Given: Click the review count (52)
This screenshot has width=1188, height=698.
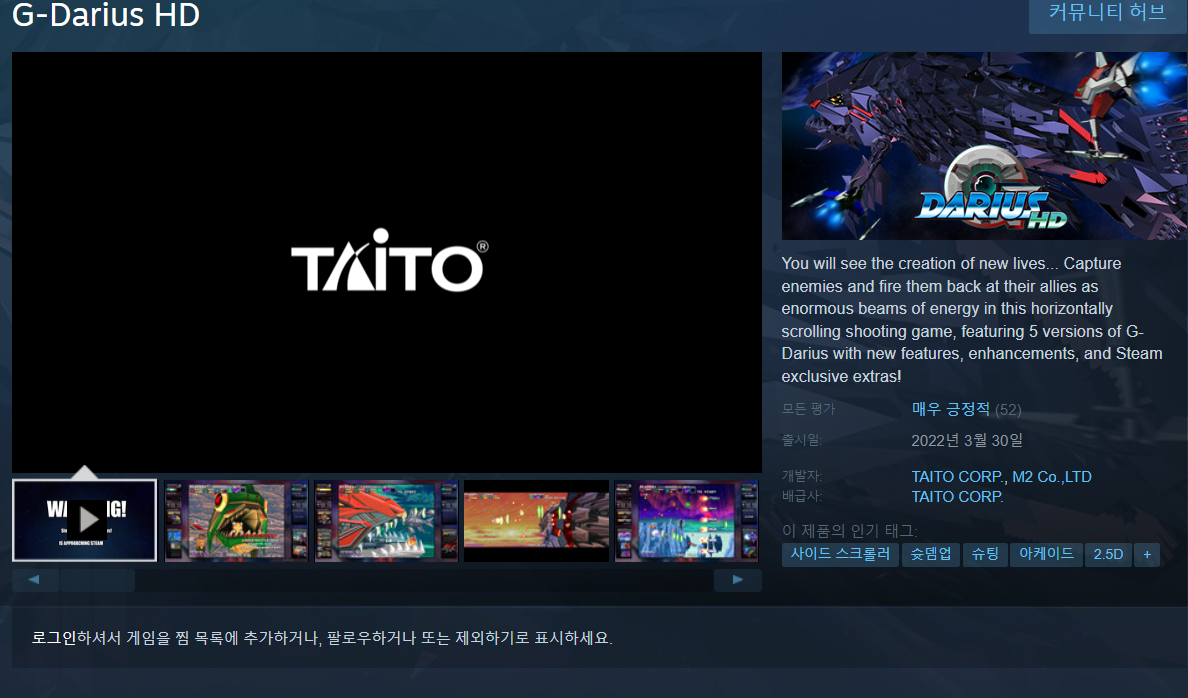Looking at the screenshot, I should [x=1008, y=410].
